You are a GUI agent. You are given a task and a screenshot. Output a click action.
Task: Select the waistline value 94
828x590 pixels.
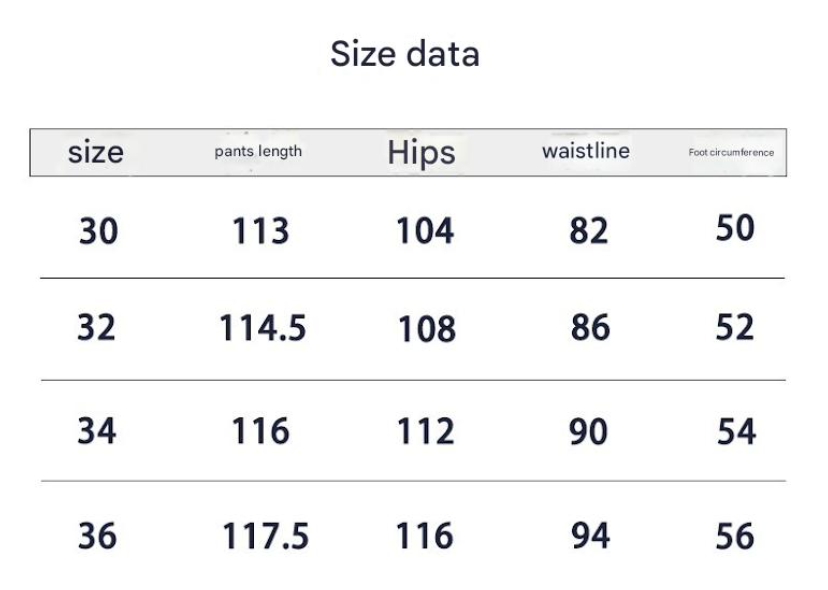tap(590, 536)
